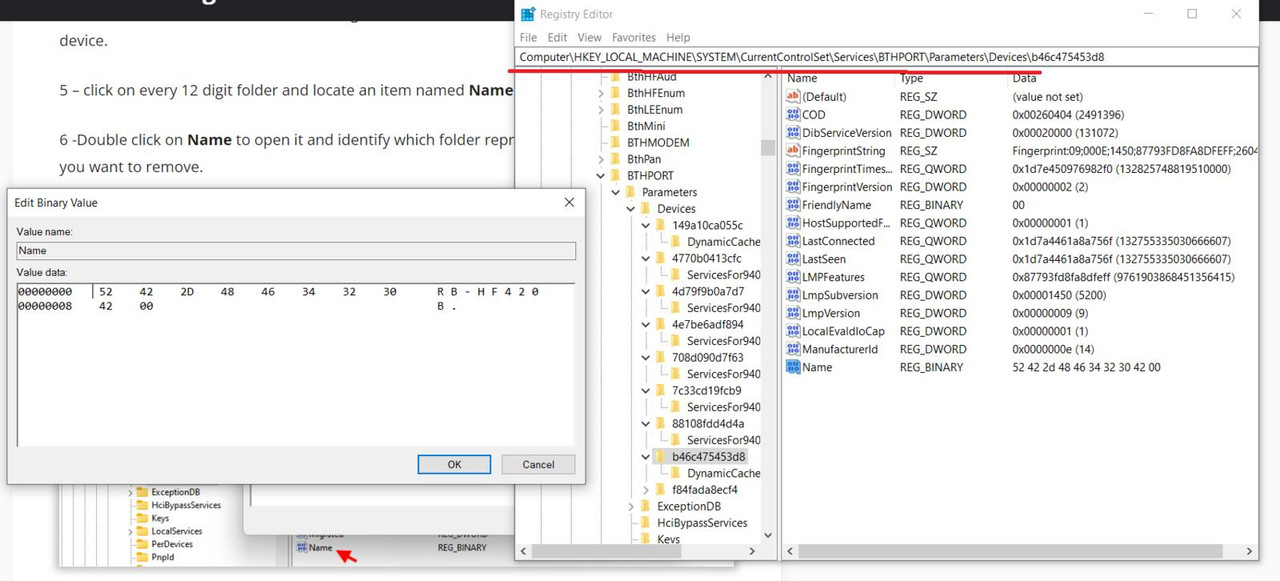Select the LmpSubversion value row
1280x581 pixels.
[1021, 295]
